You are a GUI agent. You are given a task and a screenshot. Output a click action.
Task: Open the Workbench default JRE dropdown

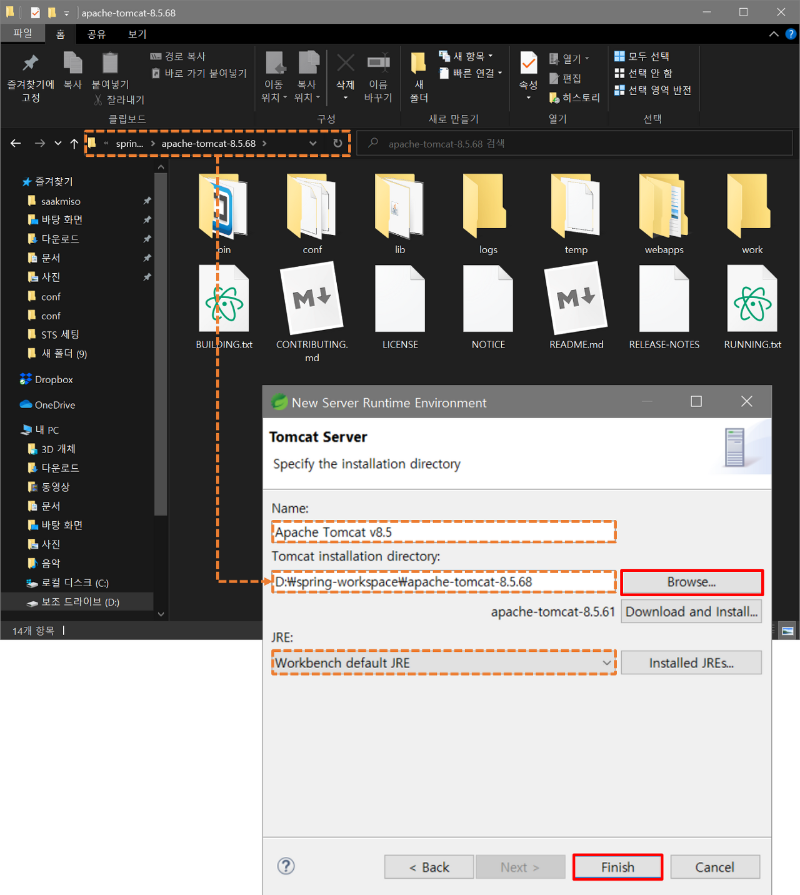pyautogui.click(x=443, y=663)
